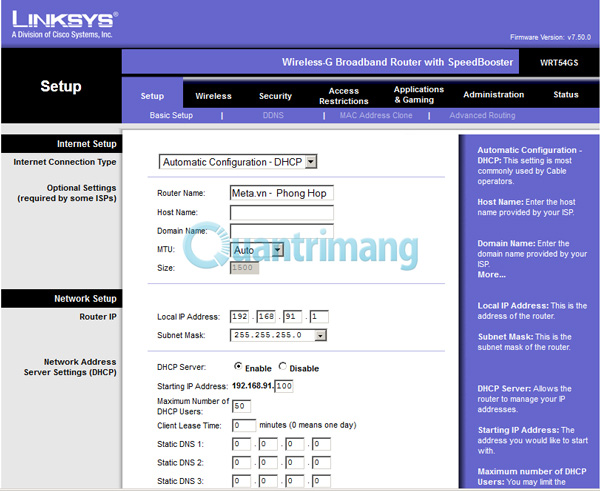Image resolution: width=600 pixels, height=491 pixels.
Task: Click the Router IP label
Action: coord(98,317)
